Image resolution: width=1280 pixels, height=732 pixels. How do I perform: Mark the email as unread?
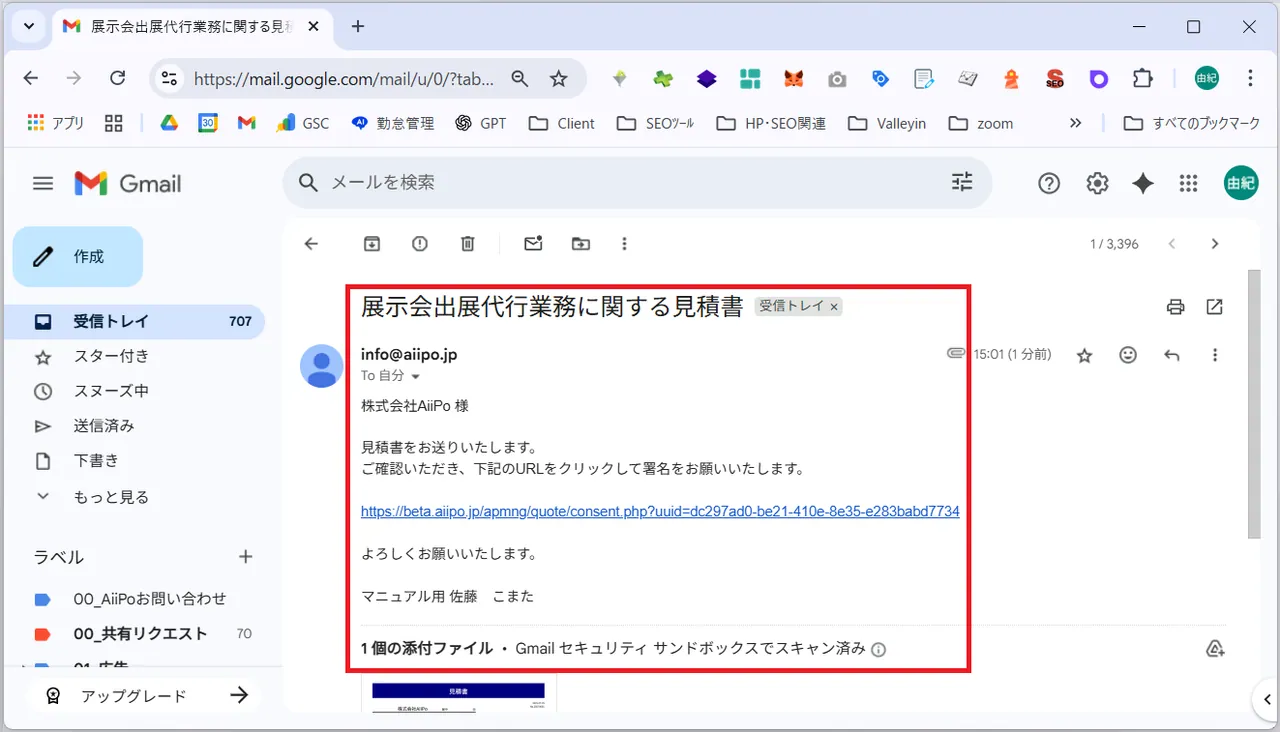[533, 244]
